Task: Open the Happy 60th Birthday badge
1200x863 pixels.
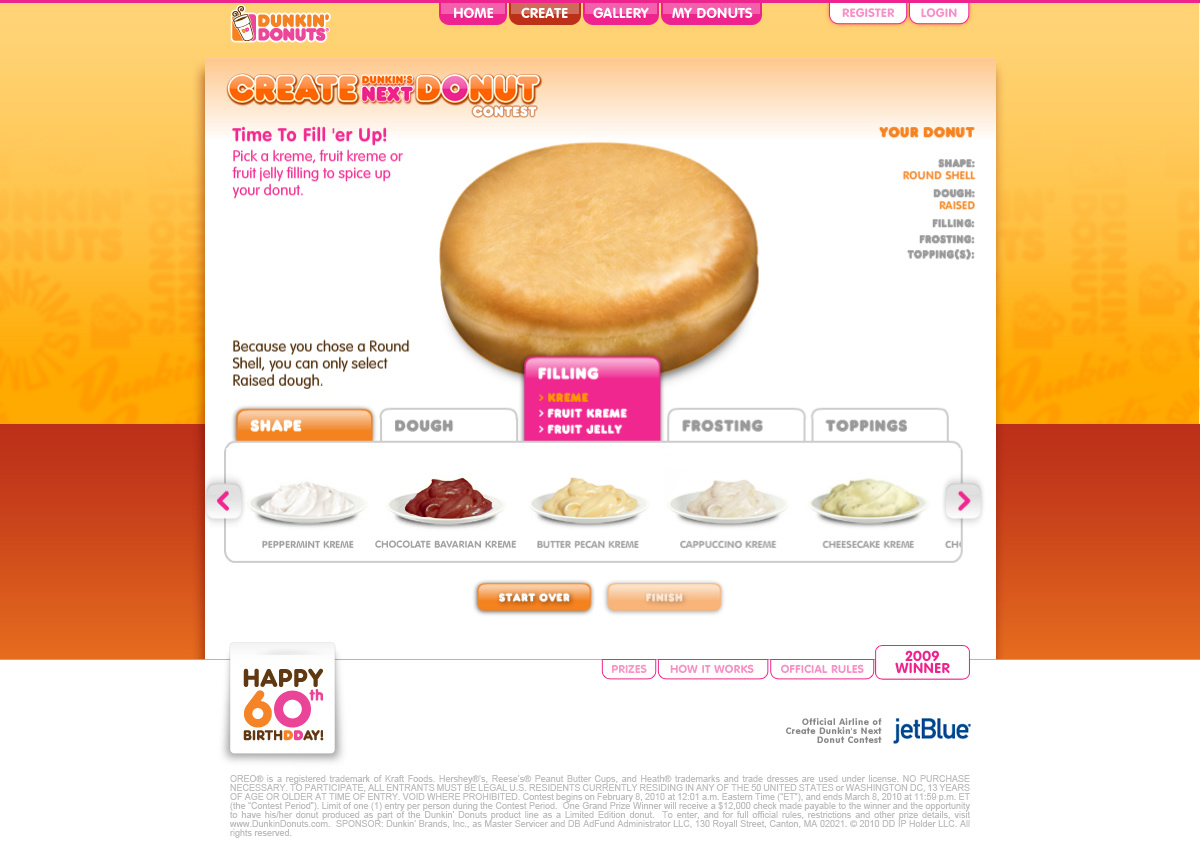Action: click(283, 699)
